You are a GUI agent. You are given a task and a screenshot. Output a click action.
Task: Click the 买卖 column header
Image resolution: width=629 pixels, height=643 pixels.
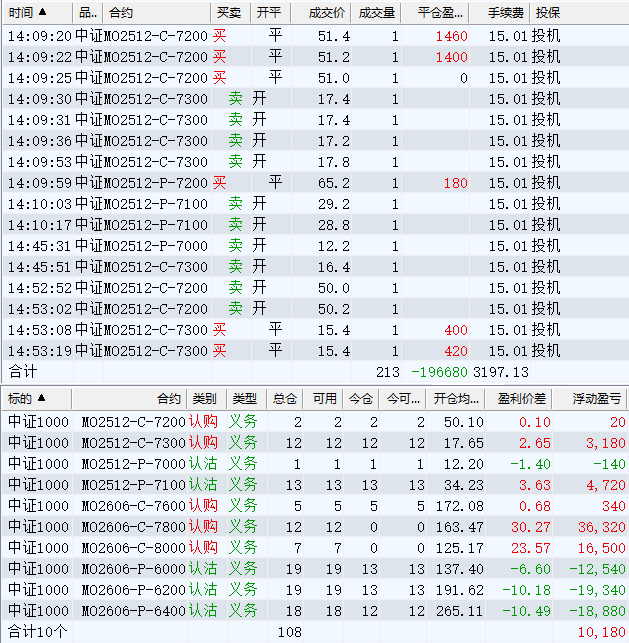click(230, 13)
